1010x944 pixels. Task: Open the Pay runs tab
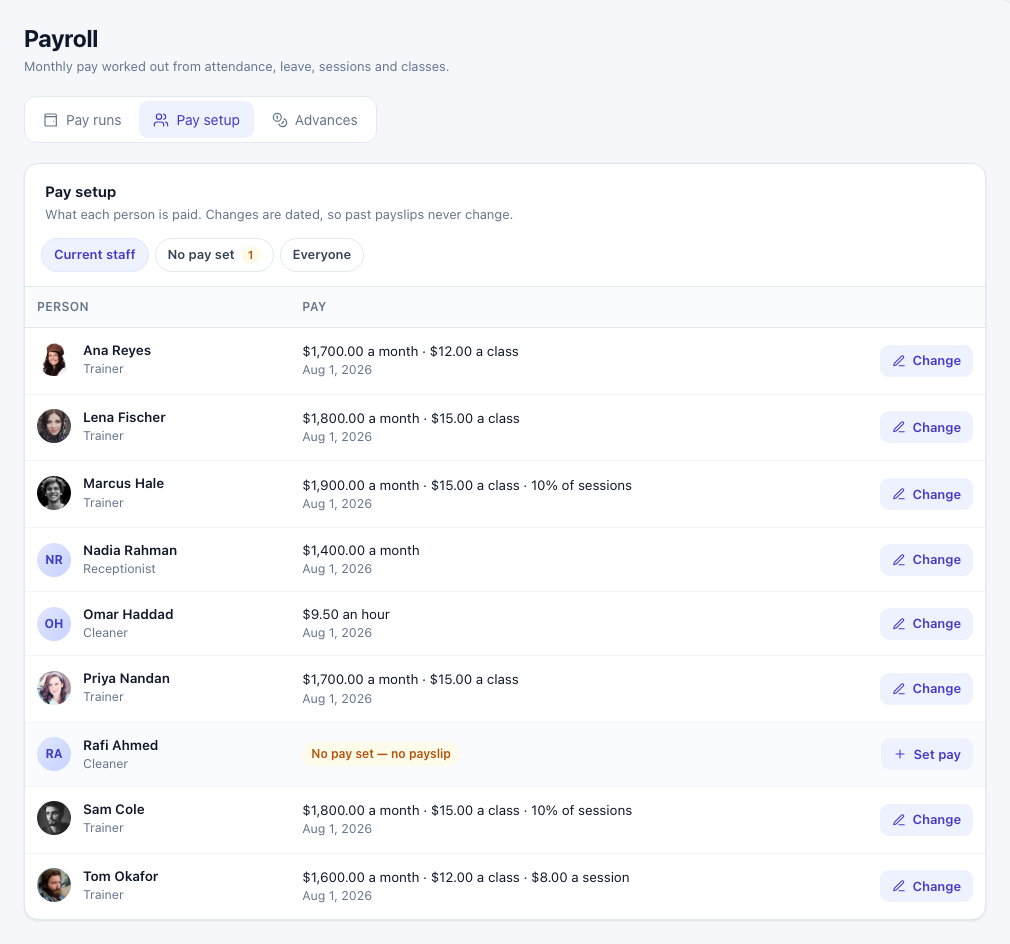click(x=82, y=120)
